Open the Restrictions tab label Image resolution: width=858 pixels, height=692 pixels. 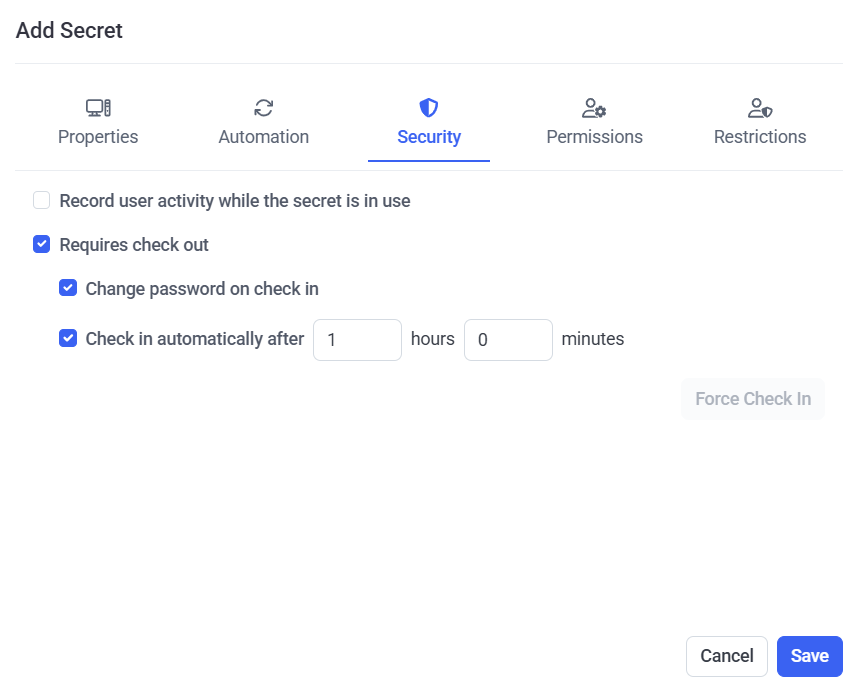click(760, 137)
